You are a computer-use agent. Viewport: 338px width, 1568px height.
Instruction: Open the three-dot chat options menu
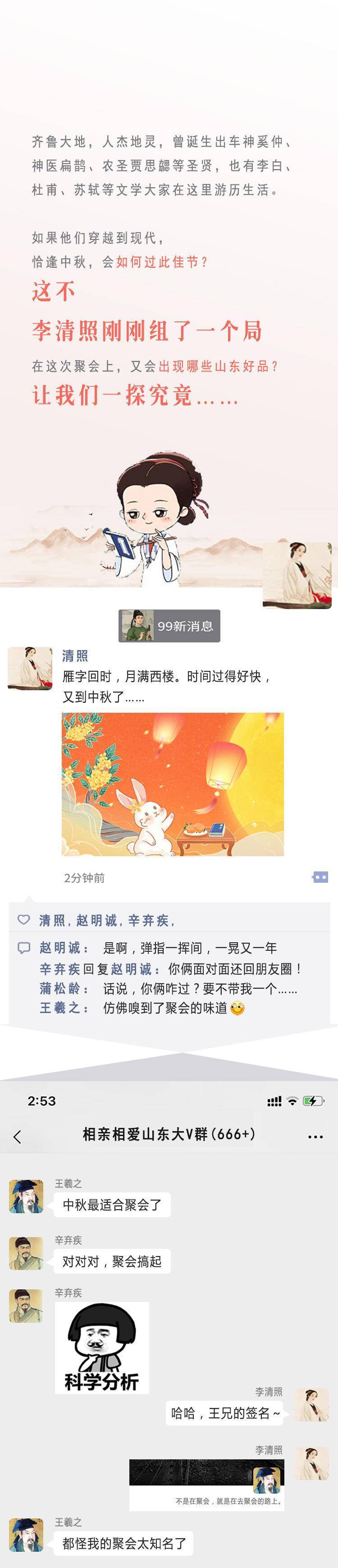[x=315, y=1137]
